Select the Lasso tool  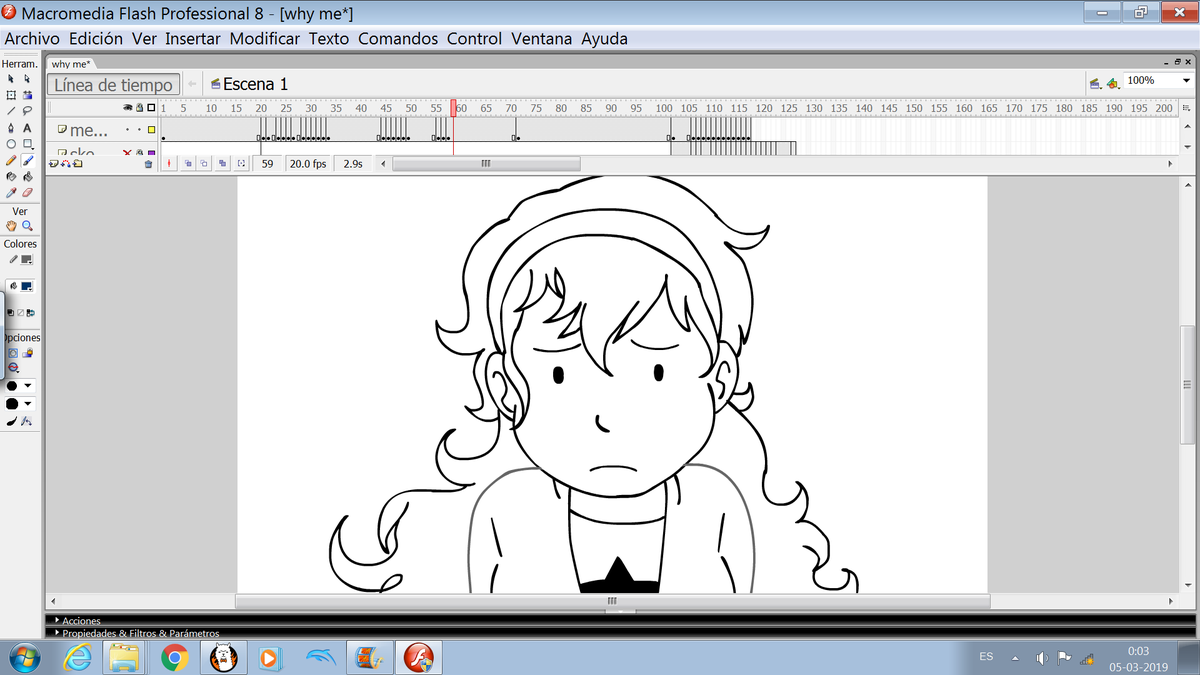point(27,110)
